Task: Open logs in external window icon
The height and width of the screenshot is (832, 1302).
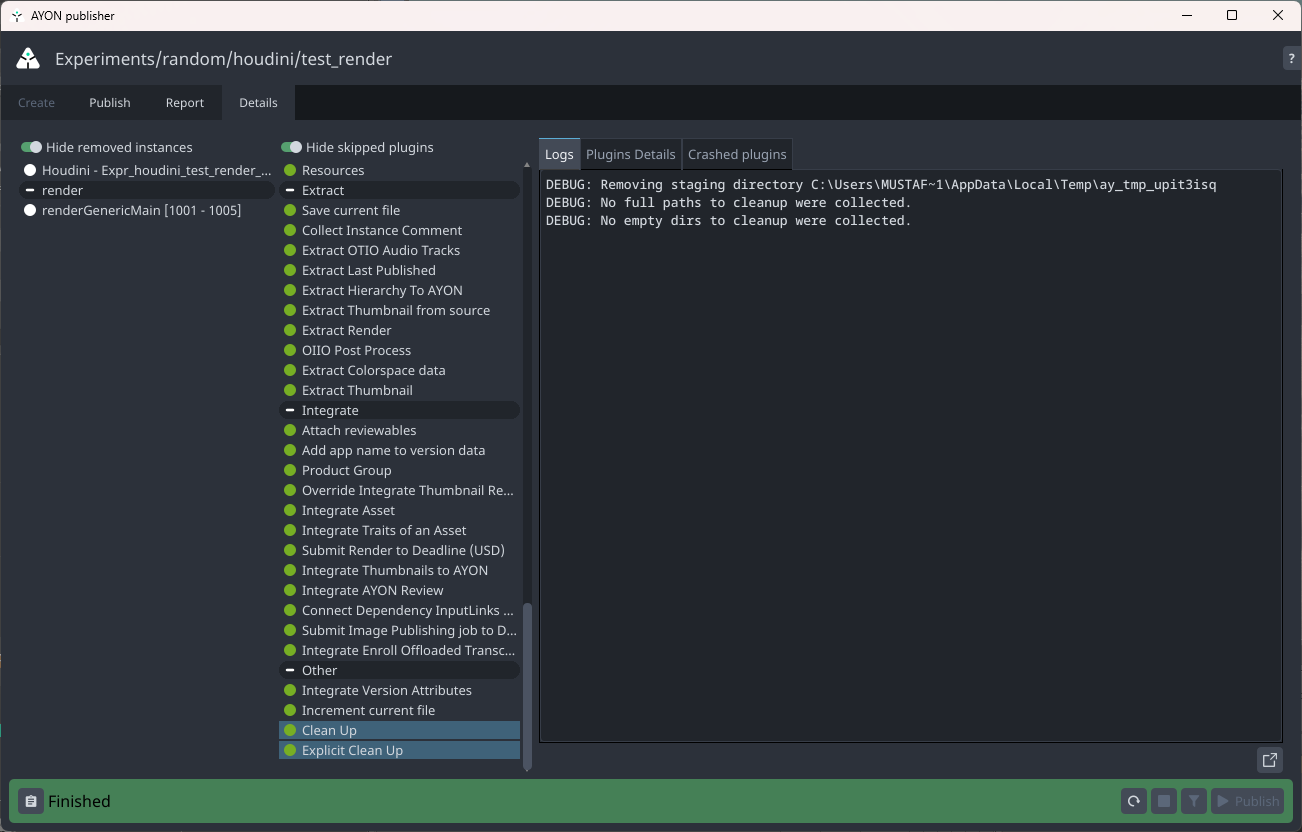Action: point(1269,760)
